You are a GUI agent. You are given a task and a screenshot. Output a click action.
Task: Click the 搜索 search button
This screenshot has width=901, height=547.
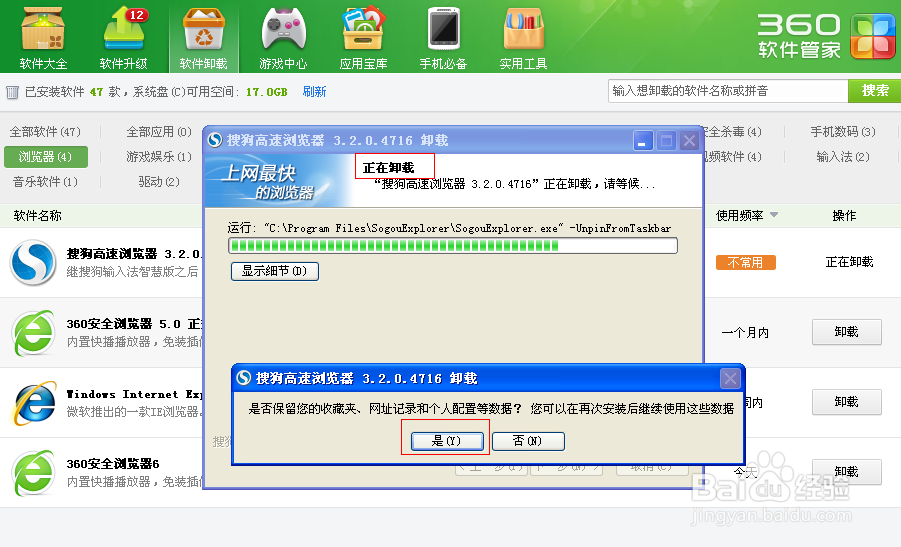click(x=875, y=91)
